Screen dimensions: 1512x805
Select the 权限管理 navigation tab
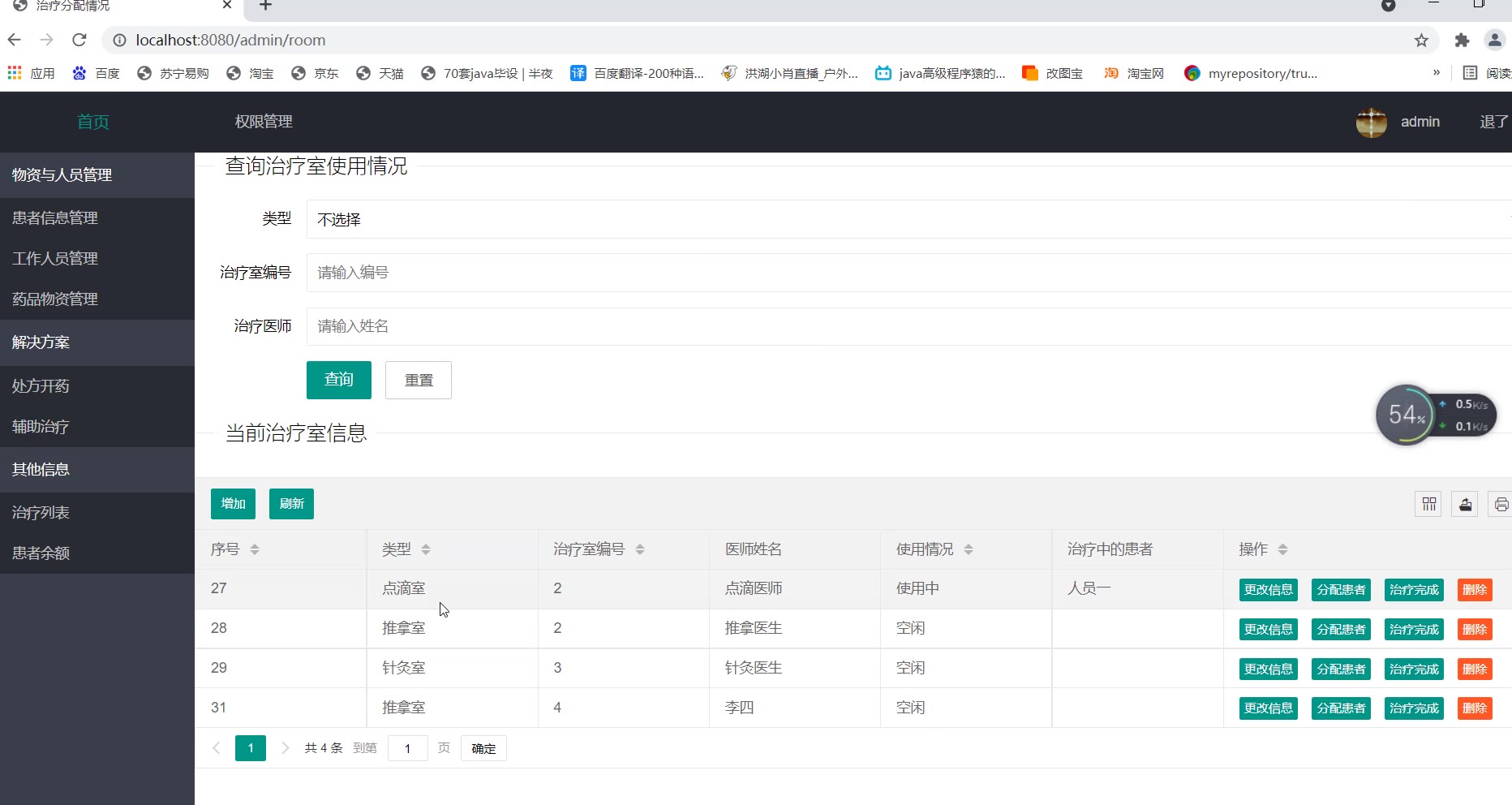(264, 122)
